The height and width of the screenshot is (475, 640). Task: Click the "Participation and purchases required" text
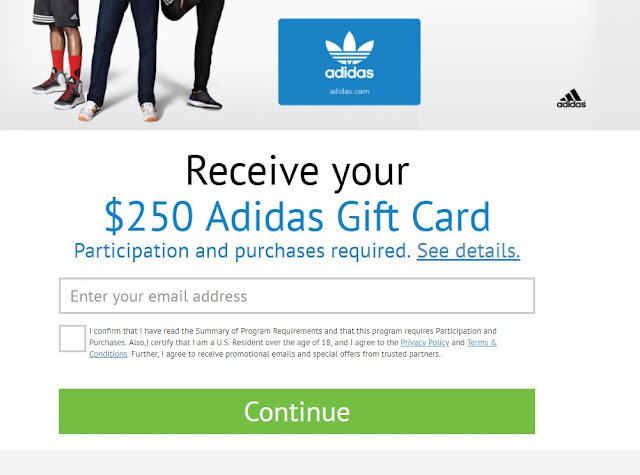pos(242,251)
